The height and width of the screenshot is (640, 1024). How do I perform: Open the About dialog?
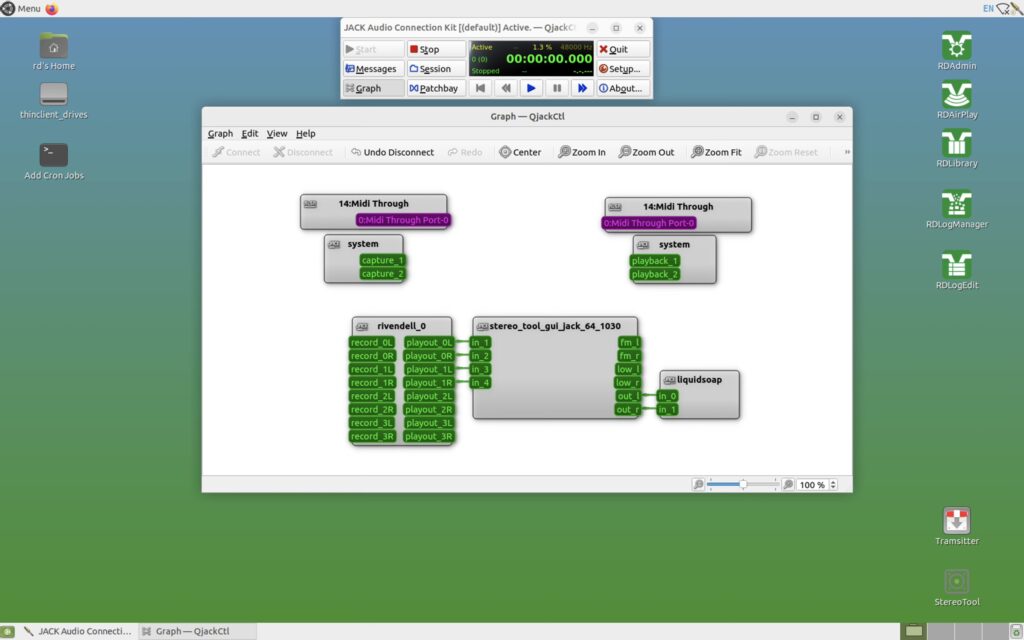[x=623, y=88]
